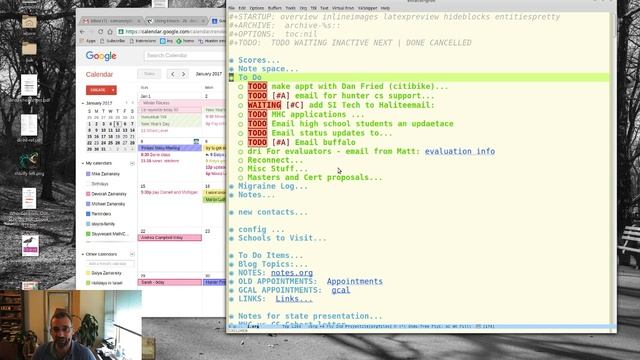The height and width of the screenshot is (360, 640).
Task: Toggle the Mike Zamansky calendar checkbox
Action: pos(88,174)
